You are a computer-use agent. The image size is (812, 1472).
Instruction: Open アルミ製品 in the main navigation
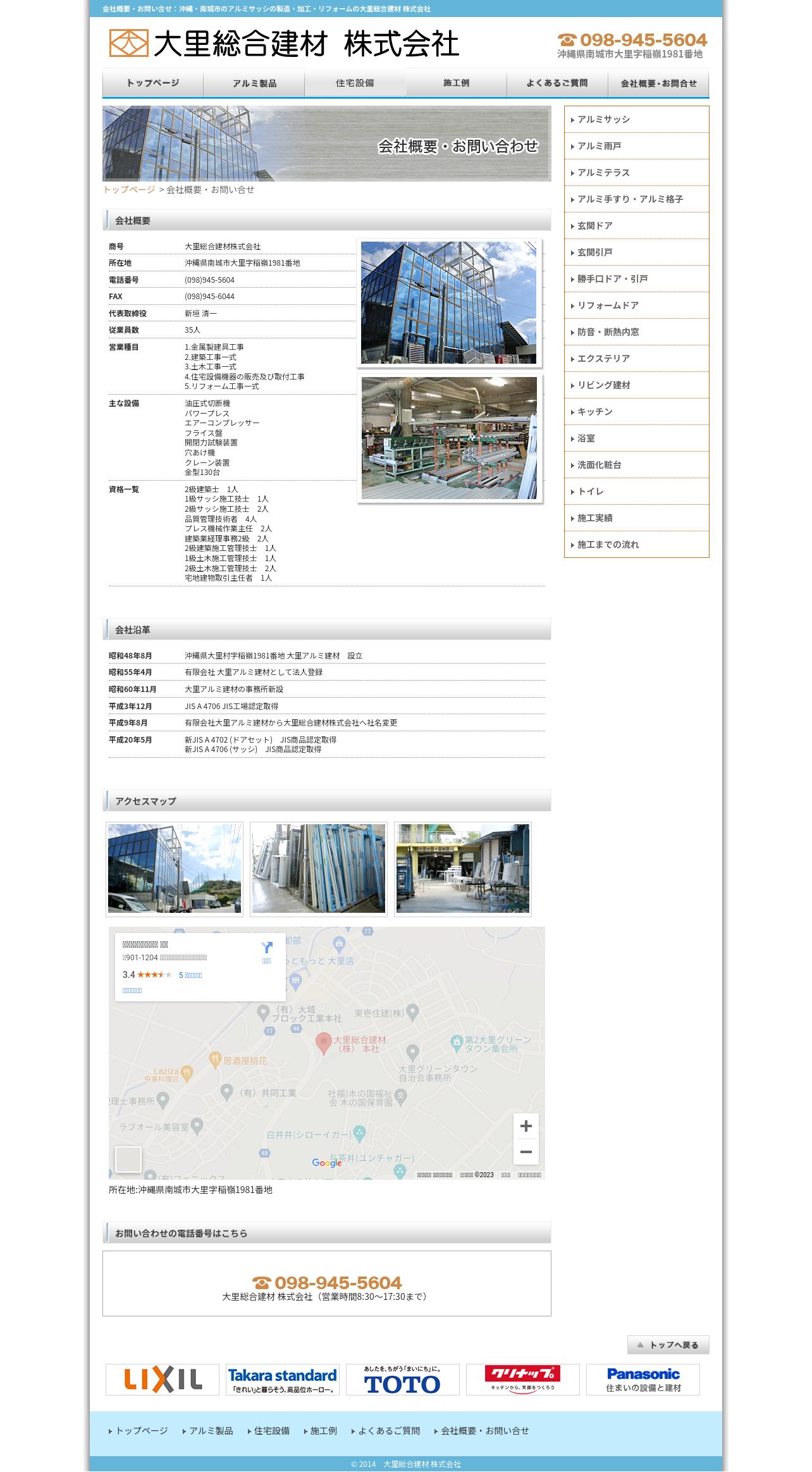click(x=254, y=83)
